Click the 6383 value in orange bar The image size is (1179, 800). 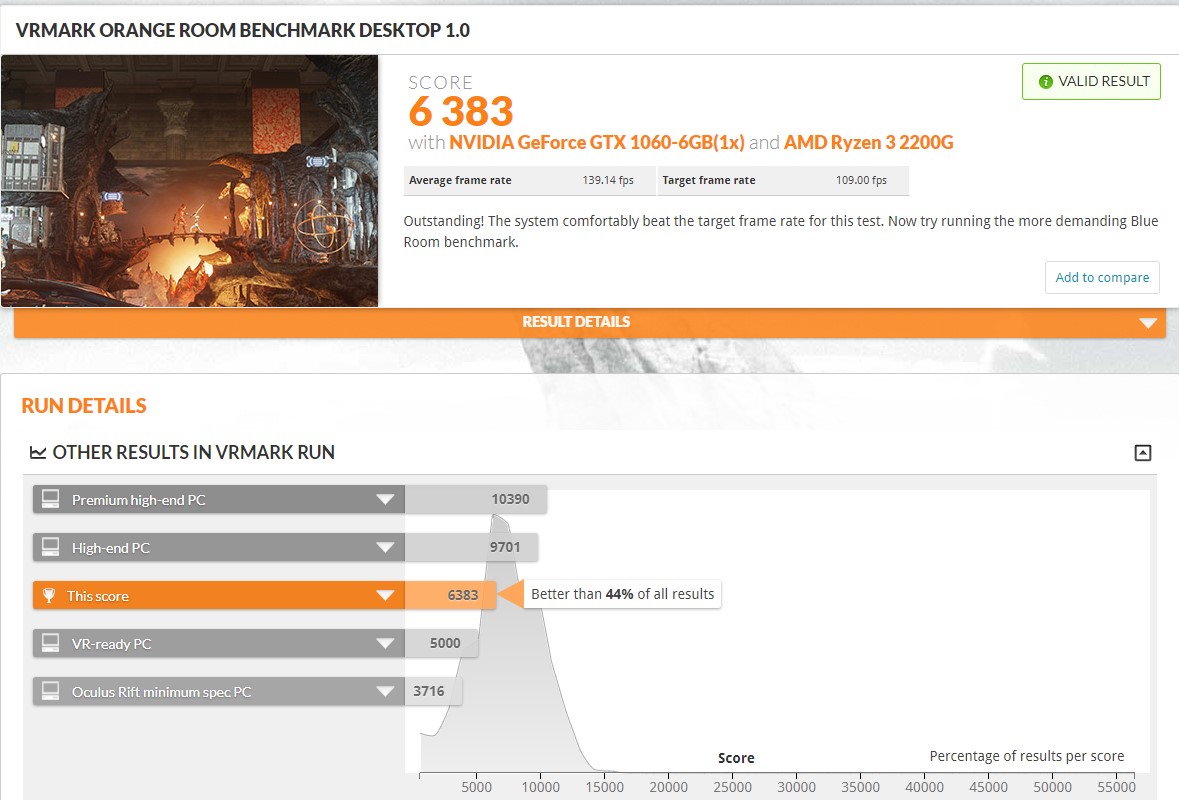[x=462, y=595]
